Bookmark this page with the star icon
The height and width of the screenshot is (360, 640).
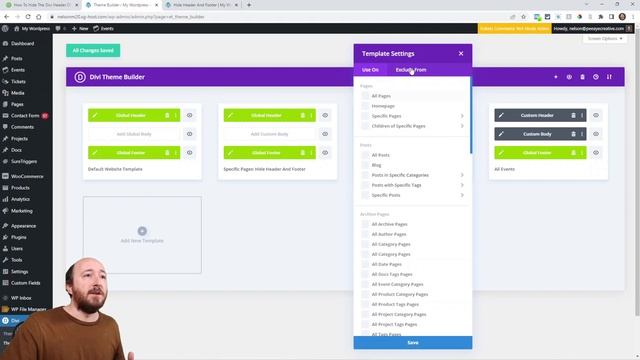click(524, 17)
